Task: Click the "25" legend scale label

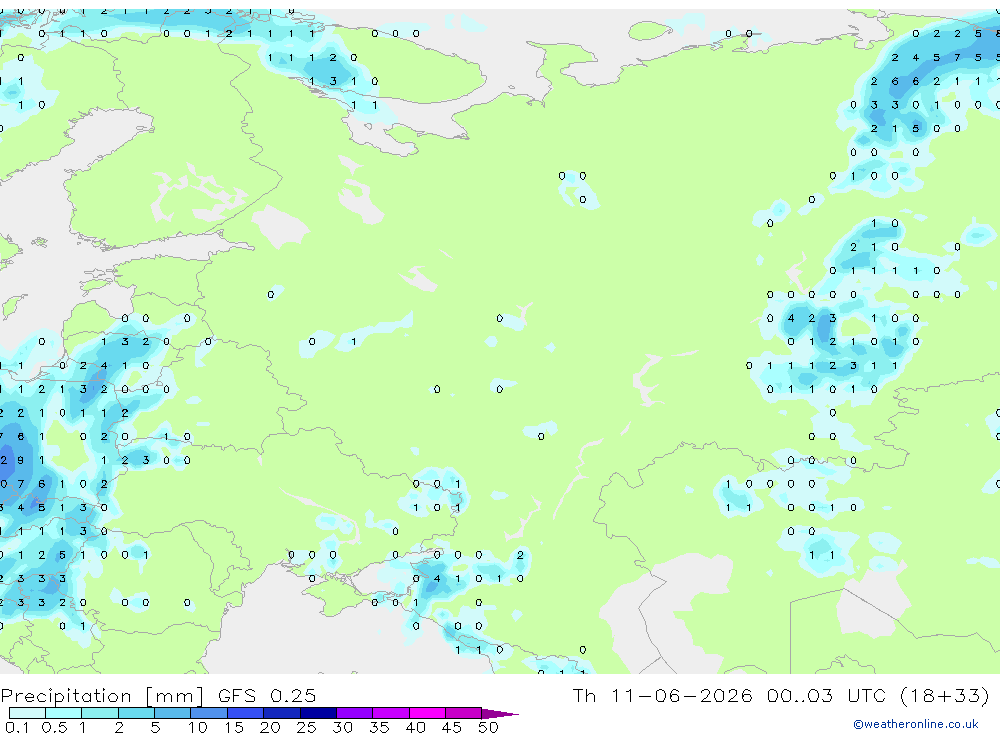Action: coord(307,727)
